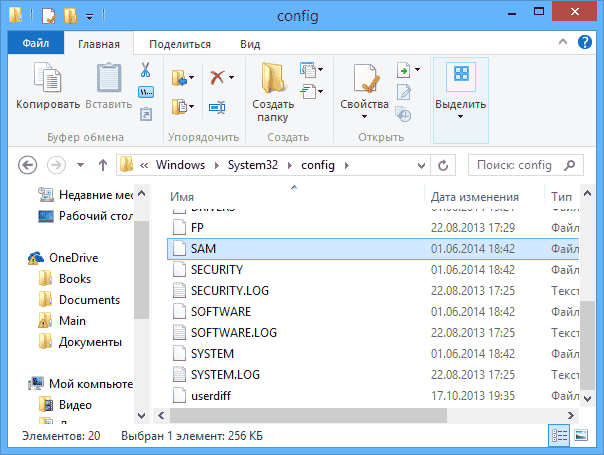The height and width of the screenshot is (455, 604).
Task: Select the SAM file
Action: pos(373,248)
